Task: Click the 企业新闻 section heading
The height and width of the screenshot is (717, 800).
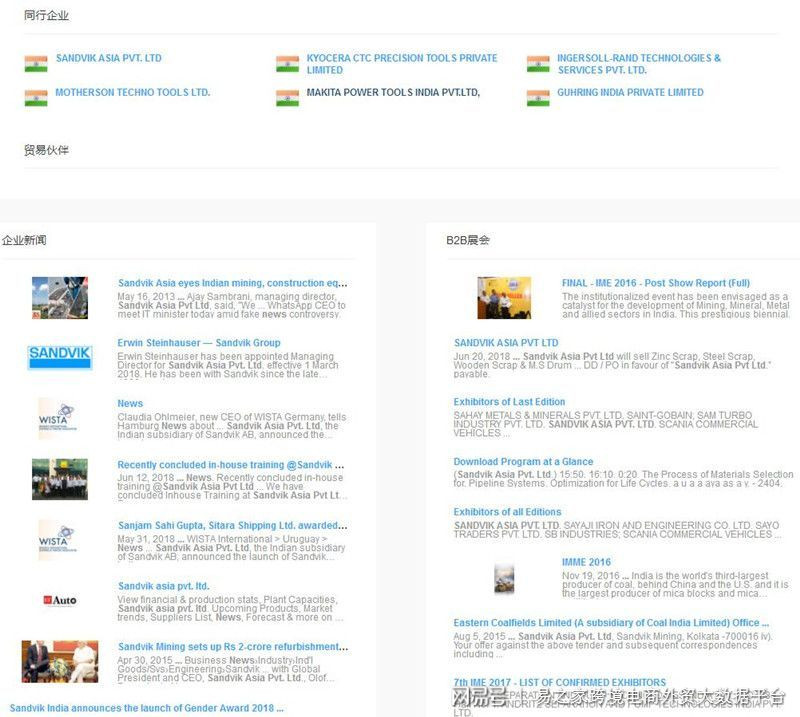Action: 23,240
